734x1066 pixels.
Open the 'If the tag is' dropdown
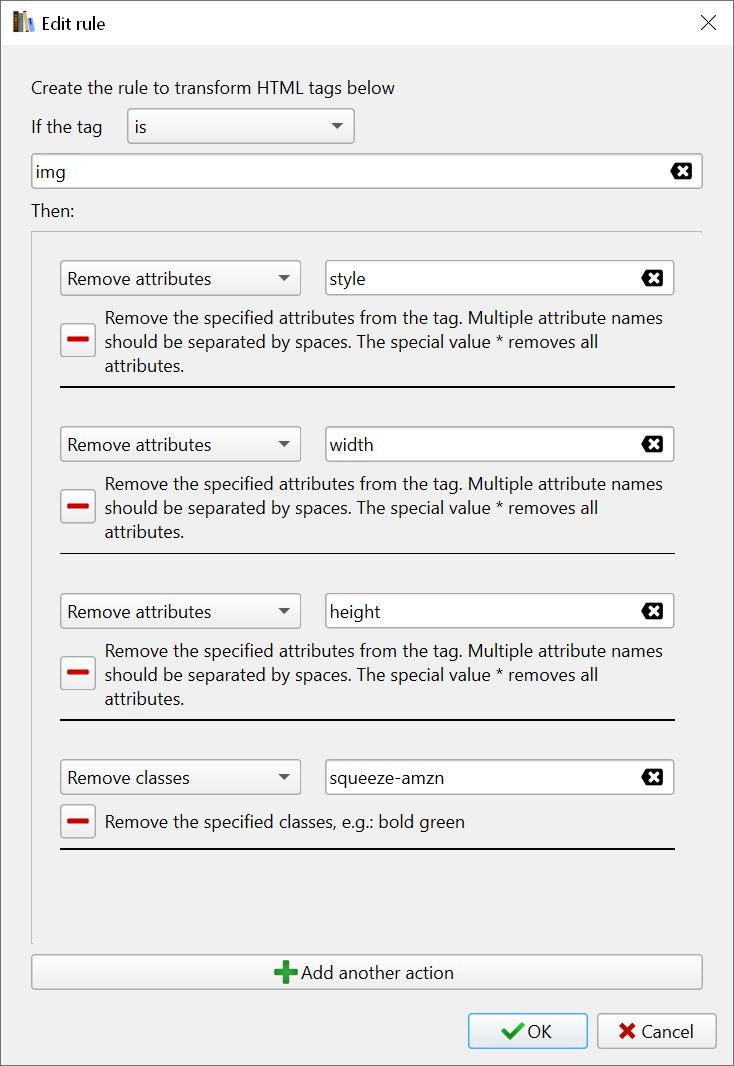[x=240, y=127]
